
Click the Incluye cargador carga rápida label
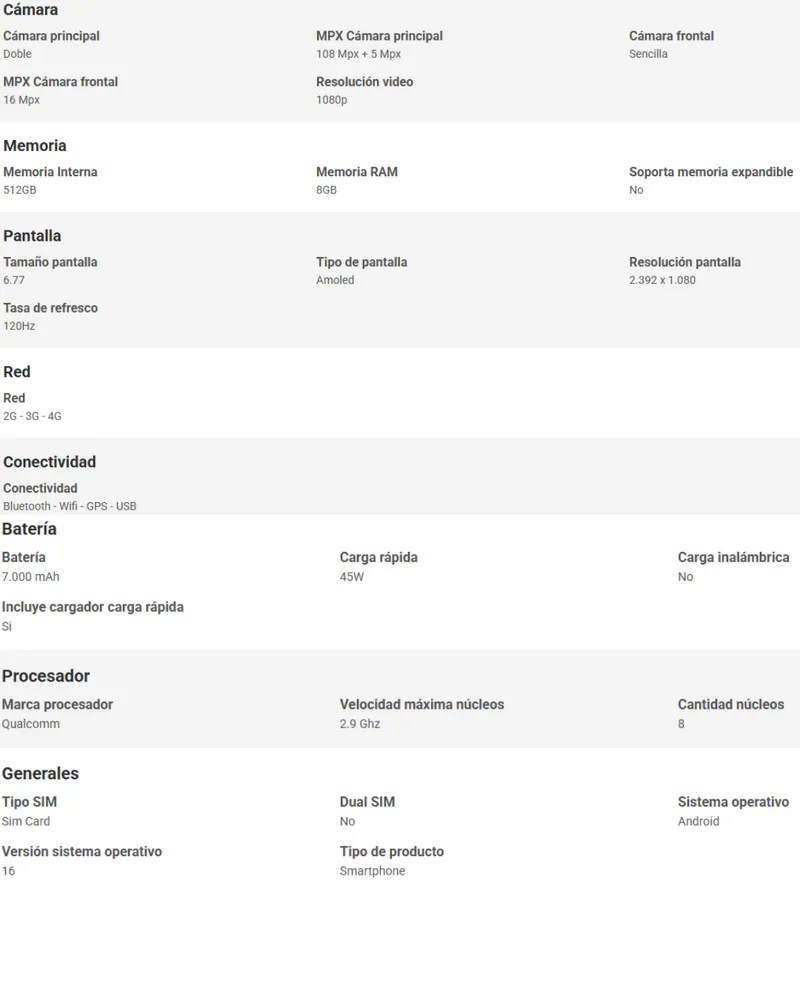pyautogui.click(x=93, y=607)
